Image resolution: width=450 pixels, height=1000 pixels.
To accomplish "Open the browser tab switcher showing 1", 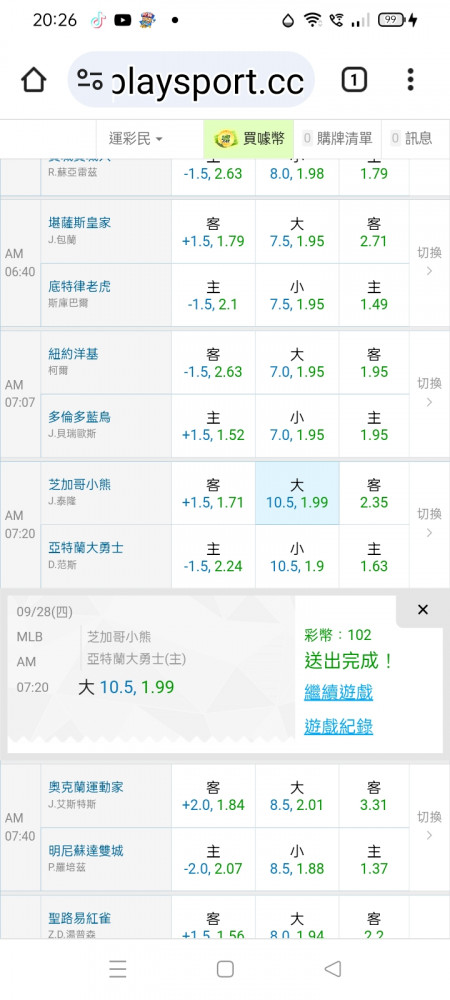I will [x=354, y=80].
